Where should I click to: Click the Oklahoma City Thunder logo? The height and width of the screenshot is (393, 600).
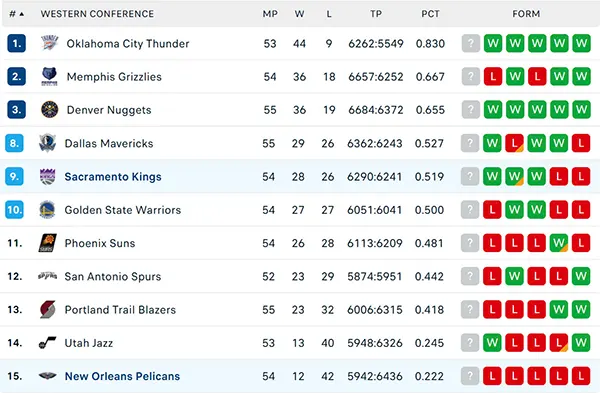(49, 43)
